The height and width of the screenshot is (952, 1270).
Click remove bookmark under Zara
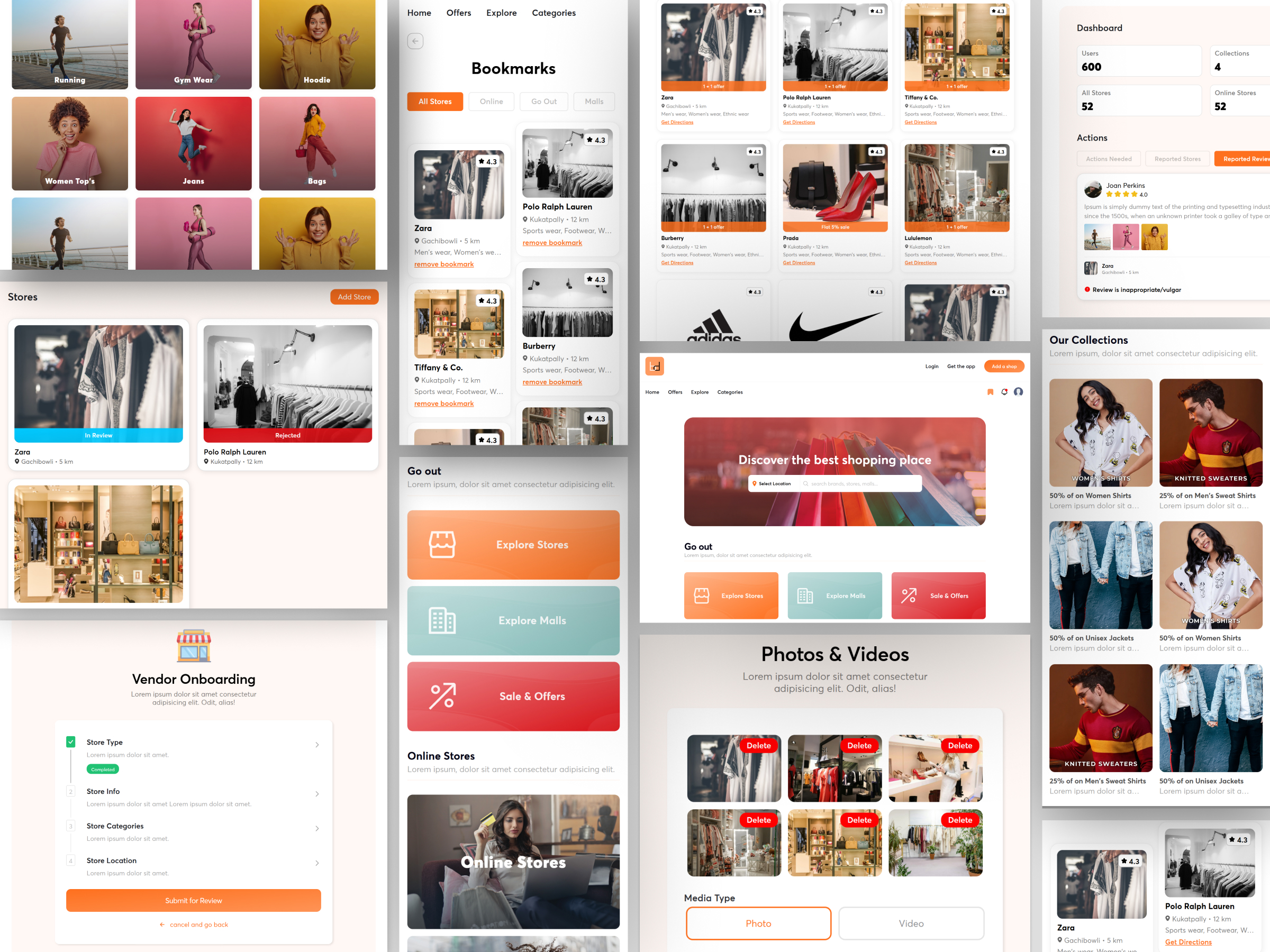(443, 264)
